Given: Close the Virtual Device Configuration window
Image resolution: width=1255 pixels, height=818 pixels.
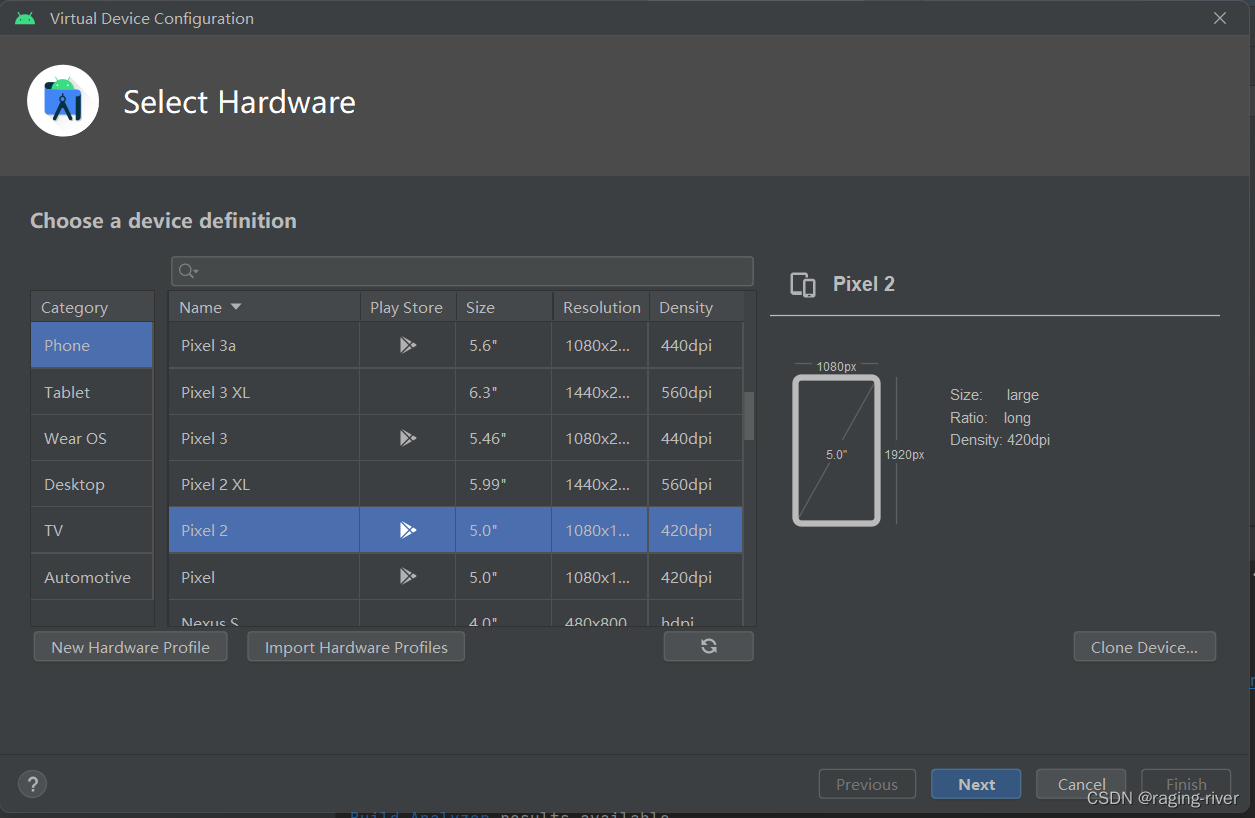Looking at the screenshot, I should point(1219,18).
